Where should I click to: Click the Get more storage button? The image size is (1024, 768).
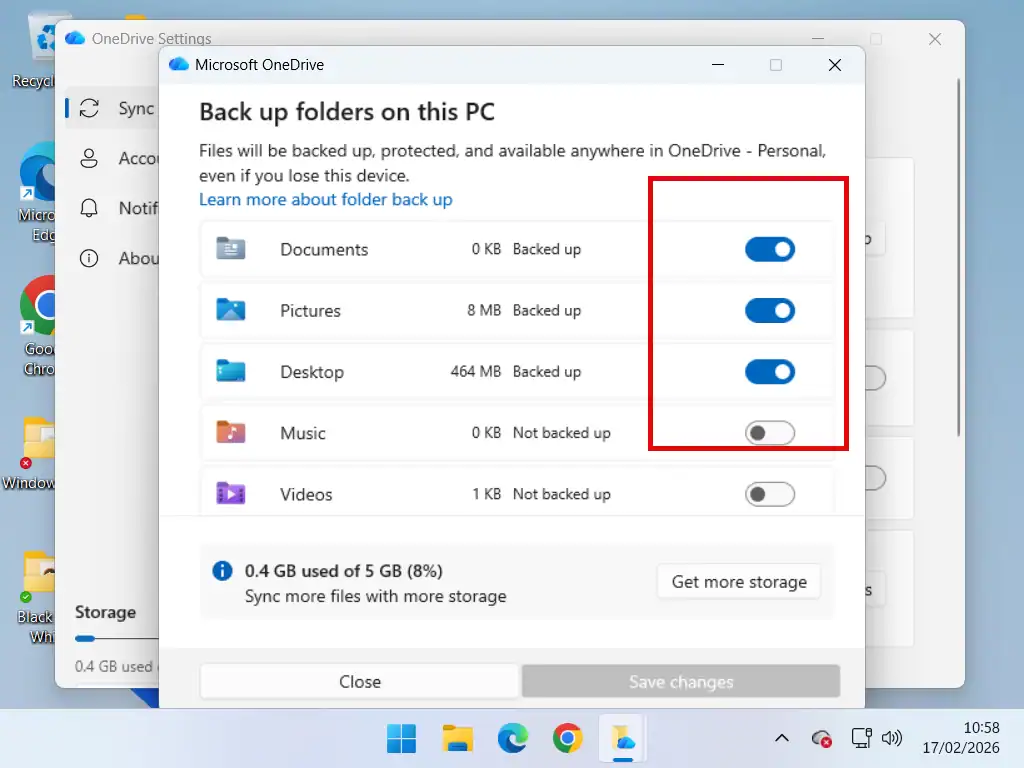(x=738, y=581)
